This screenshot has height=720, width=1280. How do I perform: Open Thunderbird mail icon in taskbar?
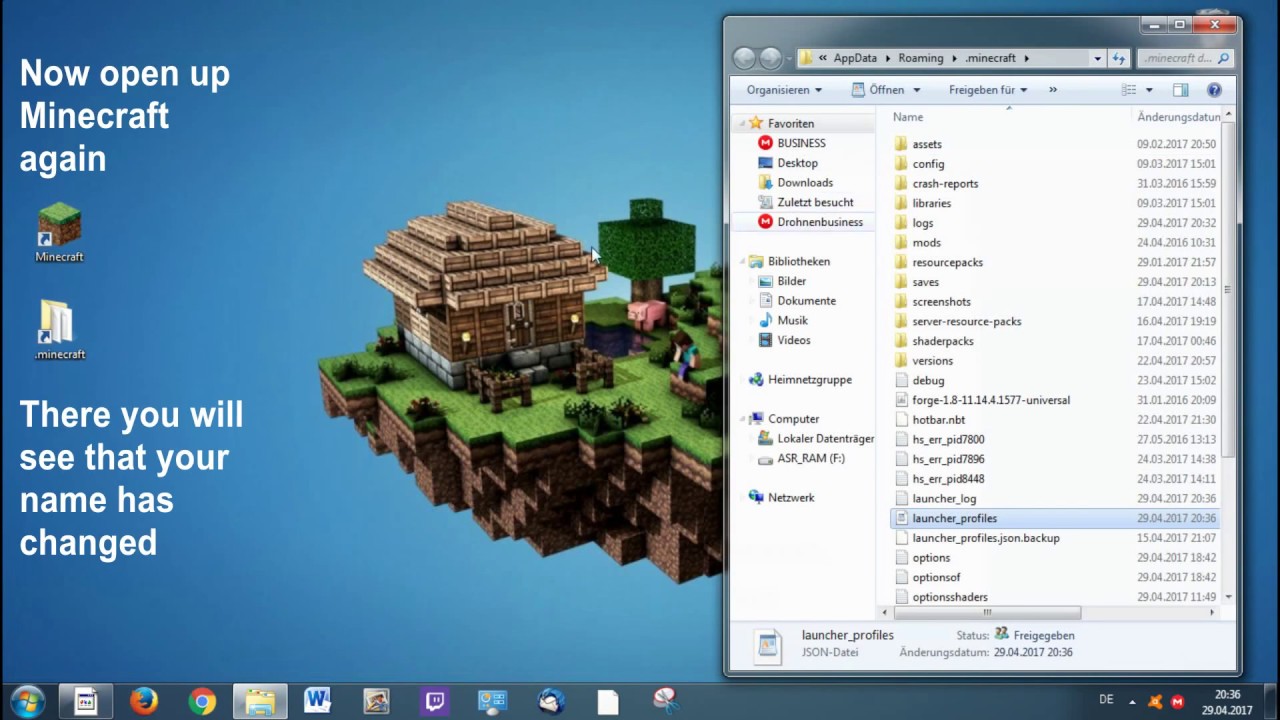pos(551,701)
